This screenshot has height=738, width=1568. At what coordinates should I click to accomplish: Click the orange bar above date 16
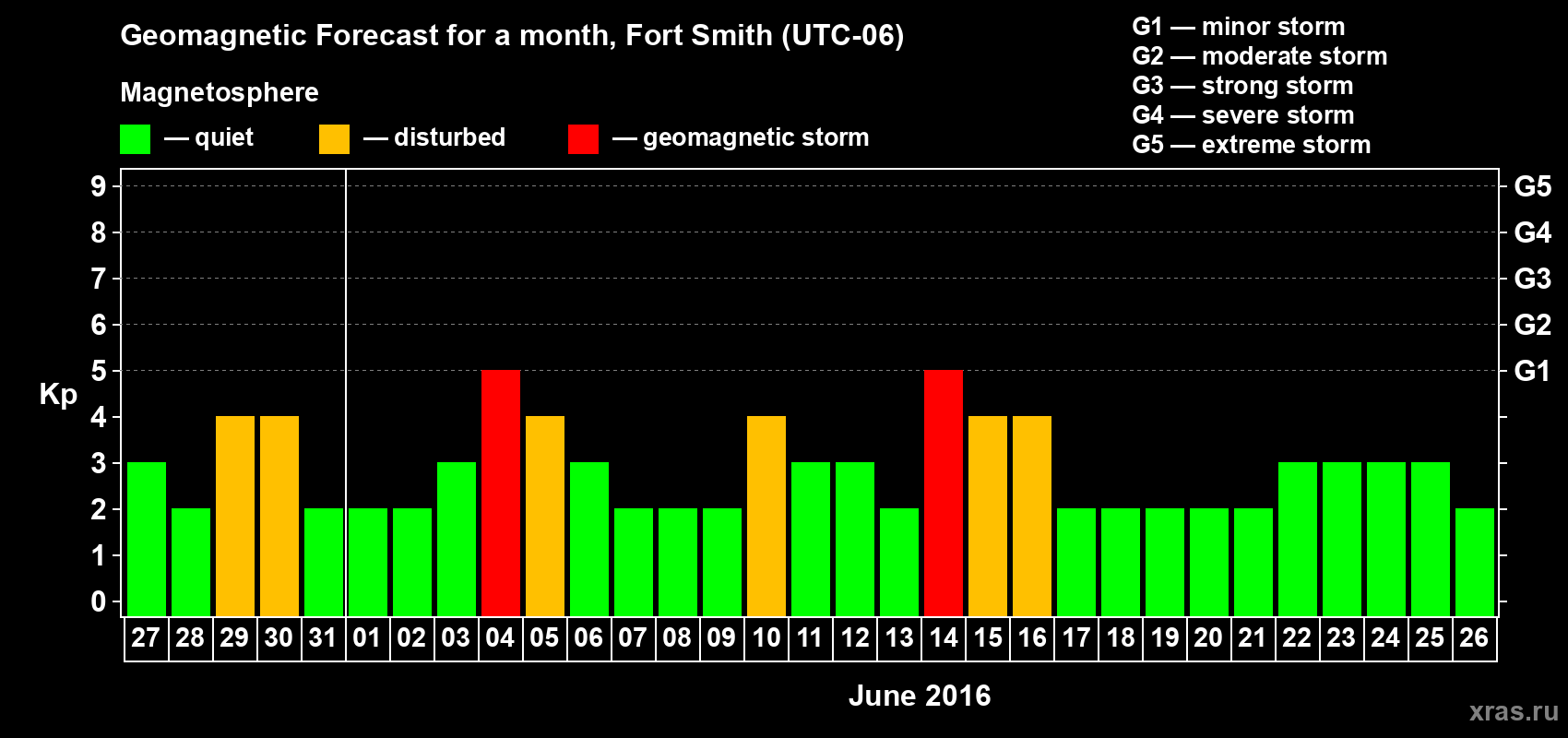[1032, 516]
